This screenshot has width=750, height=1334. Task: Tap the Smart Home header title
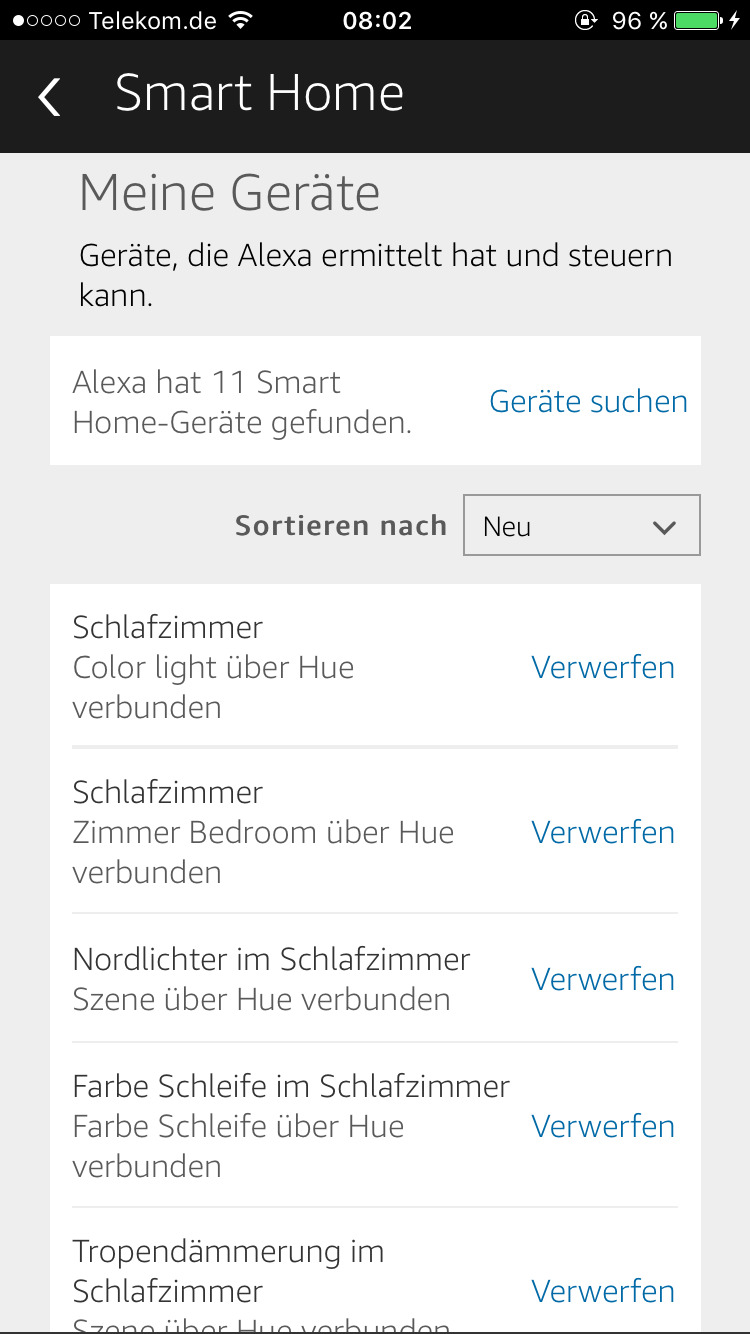click(x=259, y=93)
